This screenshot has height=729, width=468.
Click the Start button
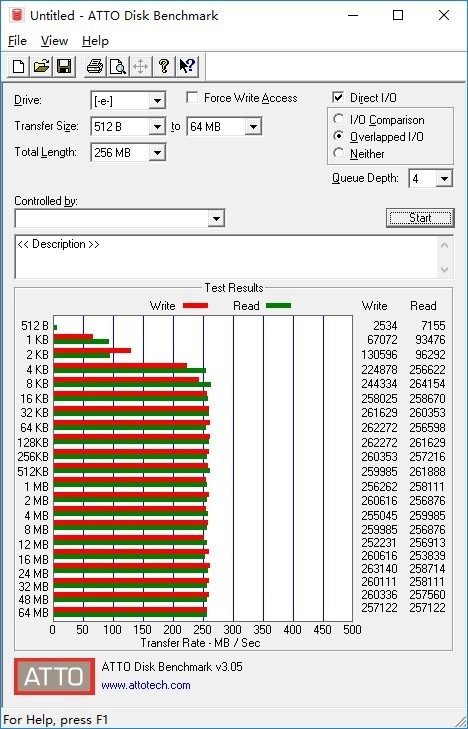420,218
